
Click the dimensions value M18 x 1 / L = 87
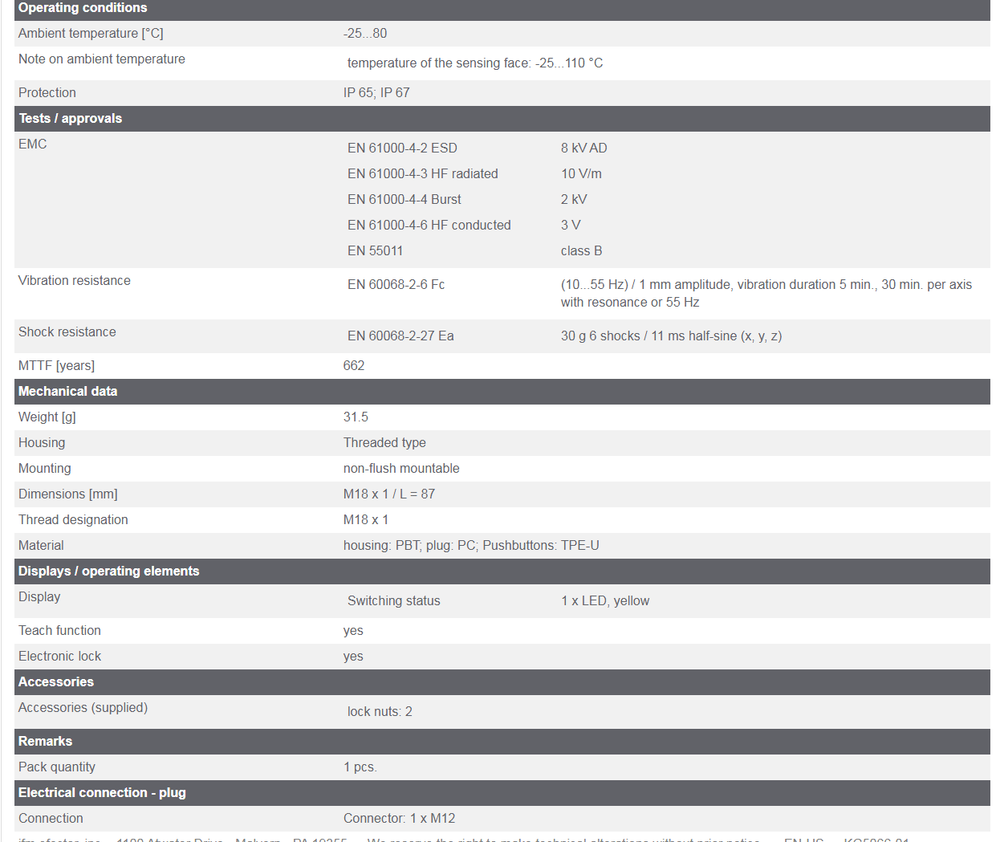coord(389,494)
